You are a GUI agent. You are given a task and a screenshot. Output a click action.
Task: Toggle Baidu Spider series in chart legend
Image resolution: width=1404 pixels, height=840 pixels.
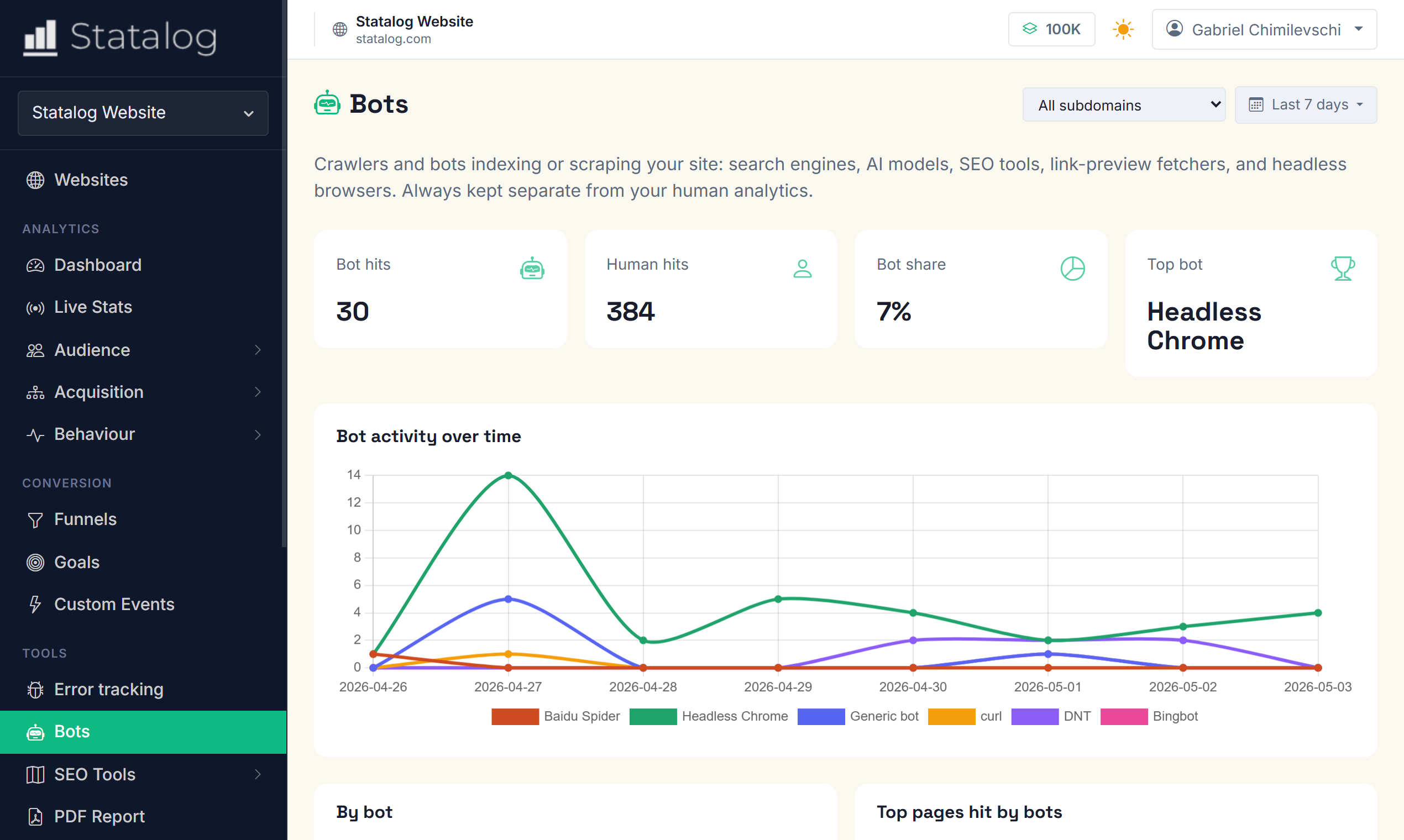556,716
